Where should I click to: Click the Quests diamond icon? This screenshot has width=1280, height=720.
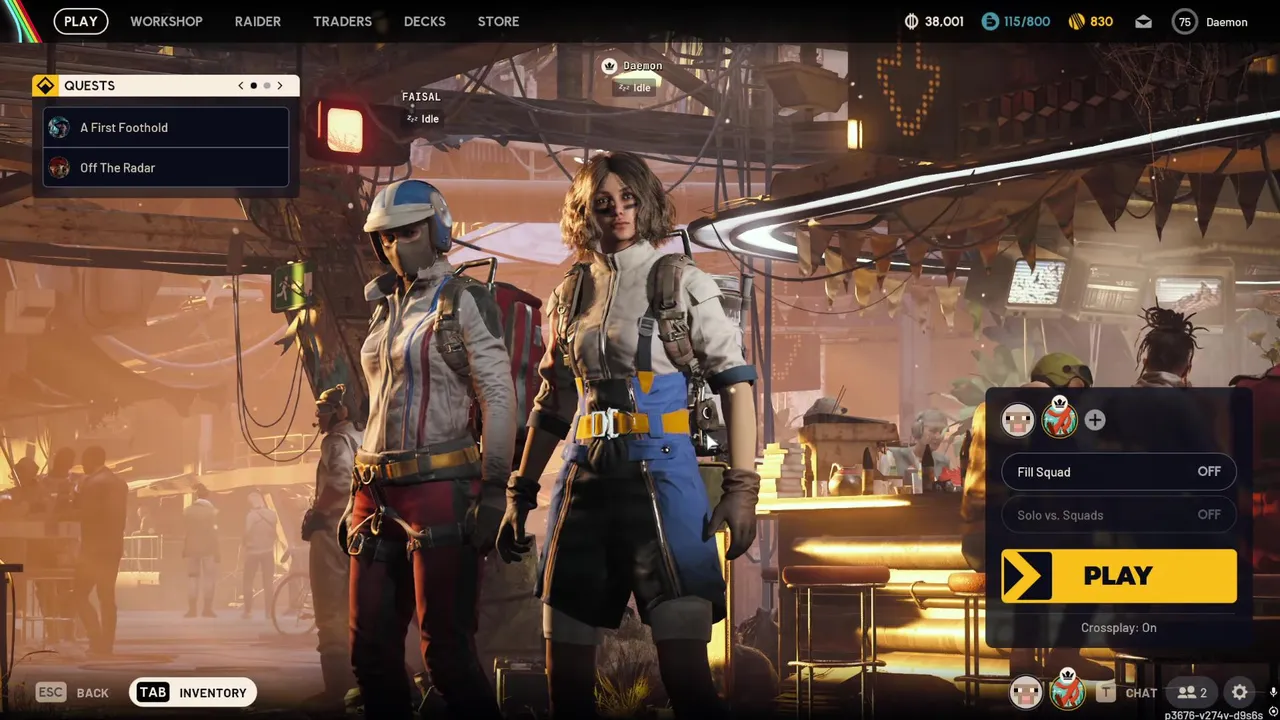[45, 86]
